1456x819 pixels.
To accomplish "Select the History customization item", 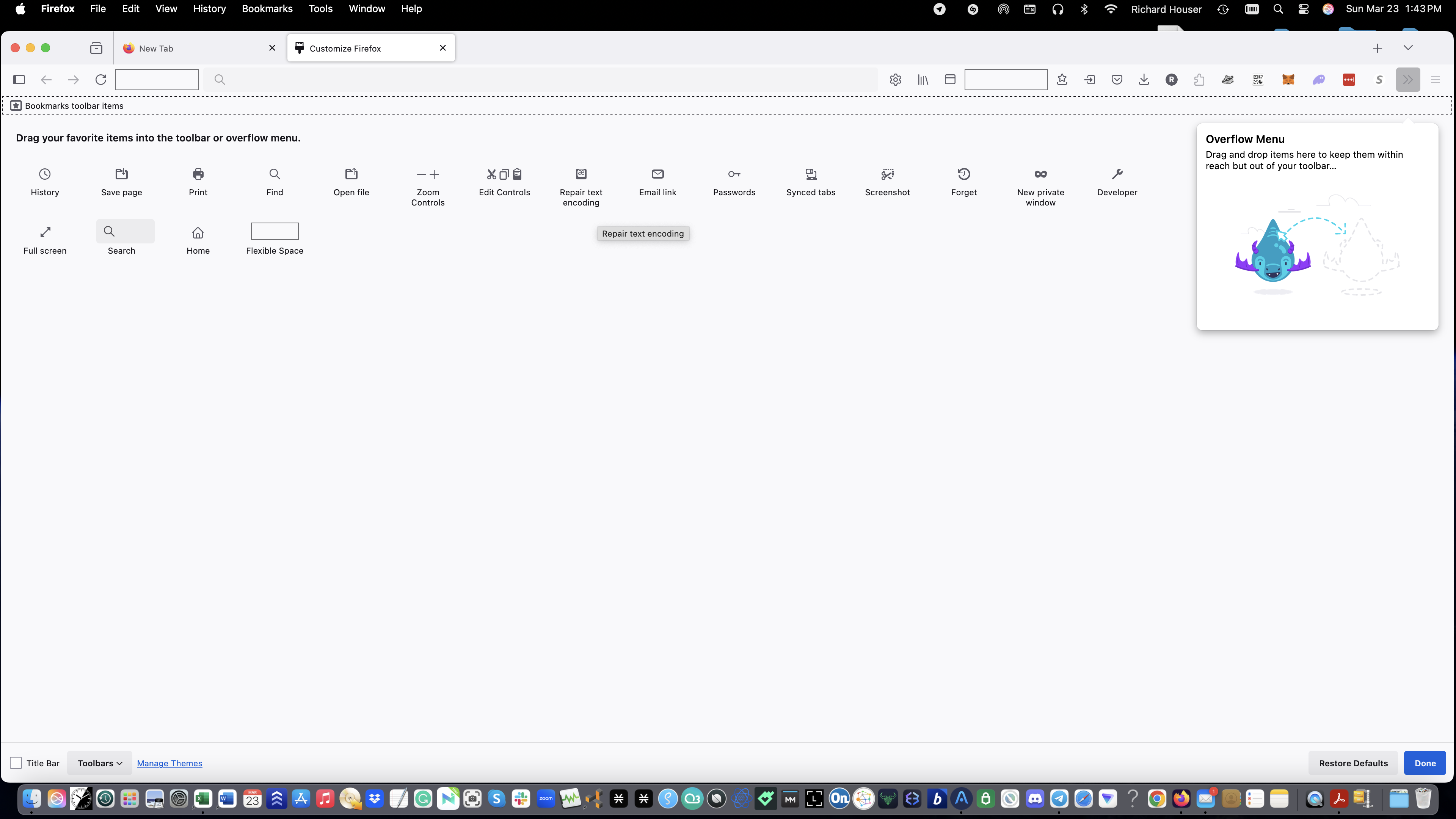I will (45, 182).
